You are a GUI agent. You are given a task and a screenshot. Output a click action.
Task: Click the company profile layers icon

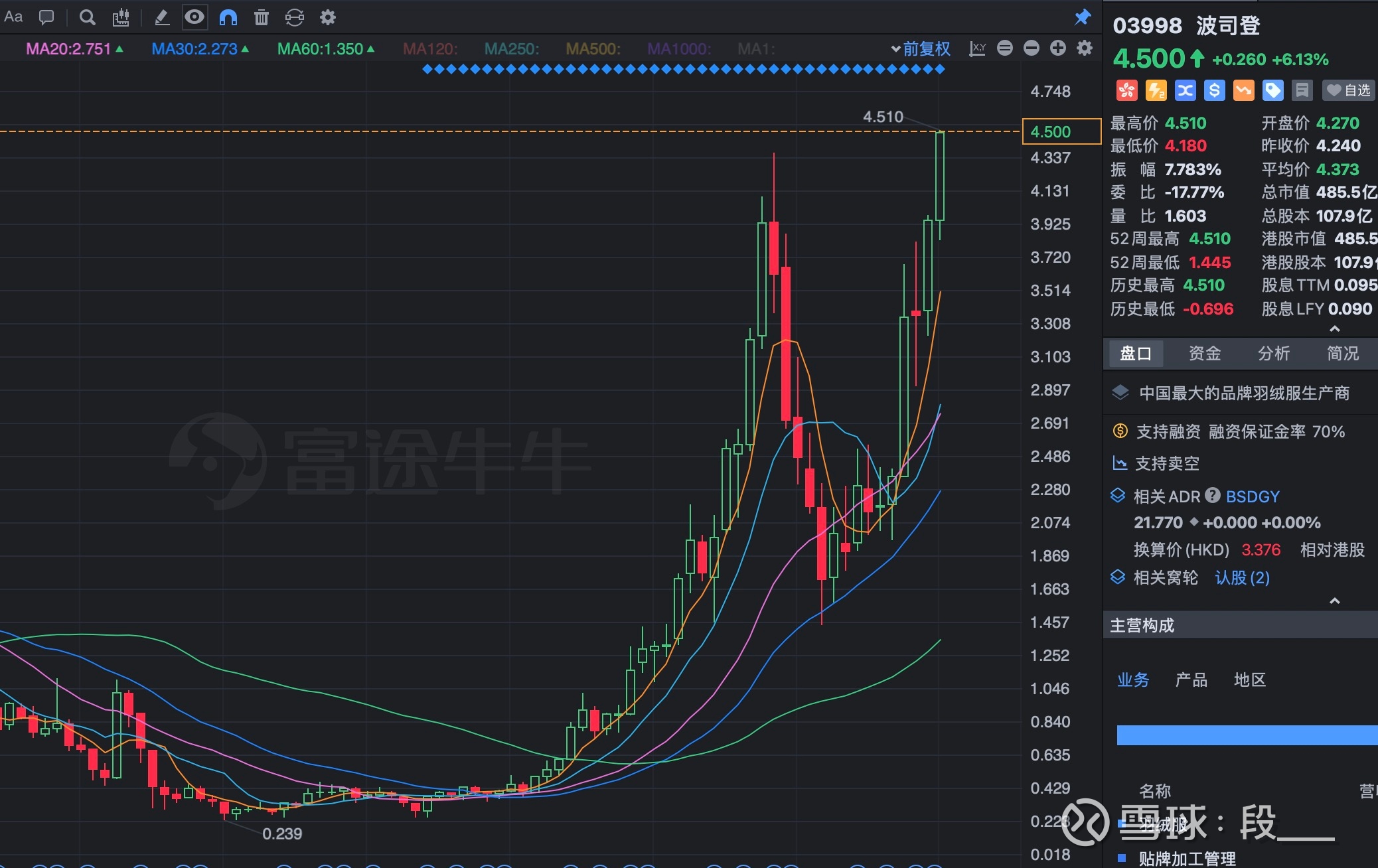tap(1120, 393)
